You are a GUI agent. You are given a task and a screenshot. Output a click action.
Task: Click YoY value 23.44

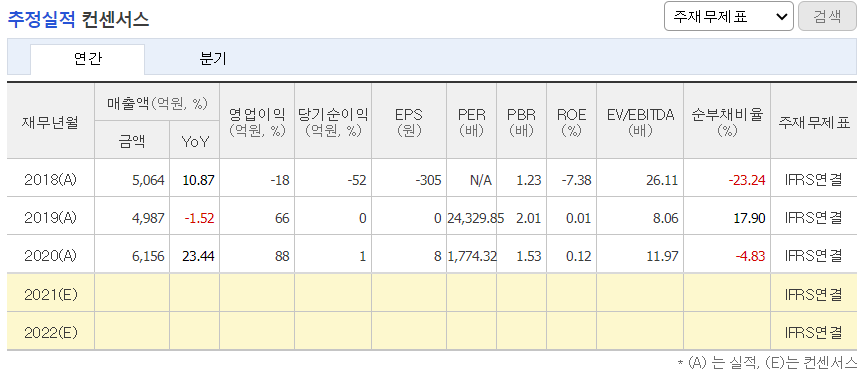[199, 256]
